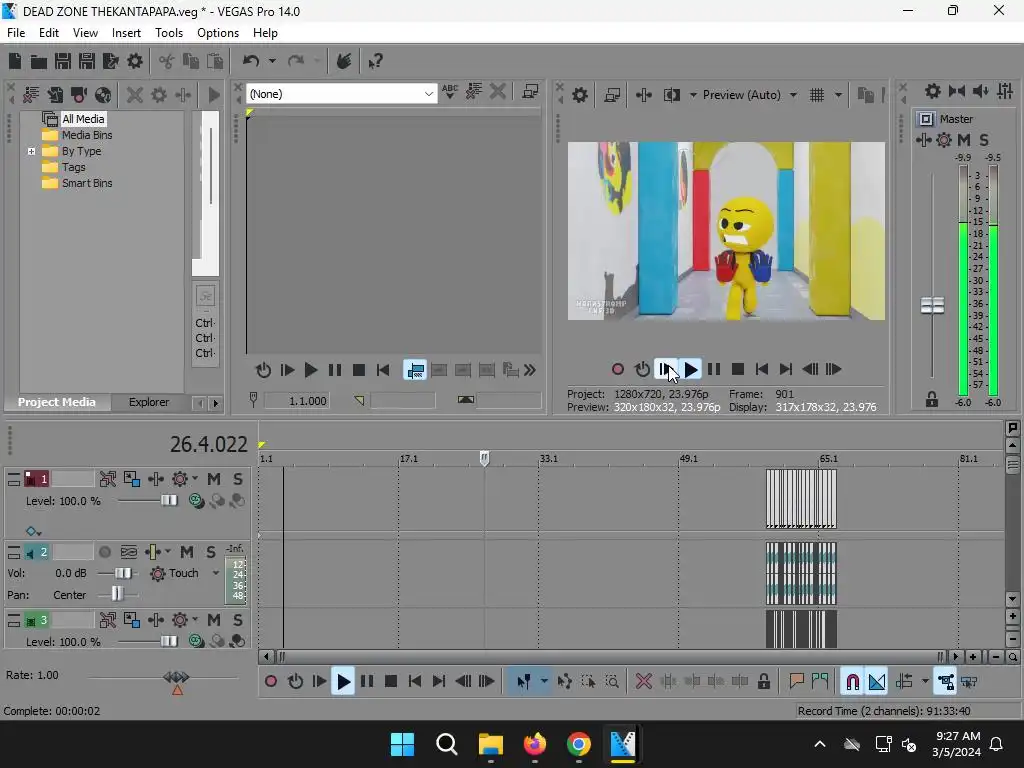Image resolution: width=1024 pixels, height=768 pixels.
Task: Click the Record button in Video Preview
Action: pos(618,370)
